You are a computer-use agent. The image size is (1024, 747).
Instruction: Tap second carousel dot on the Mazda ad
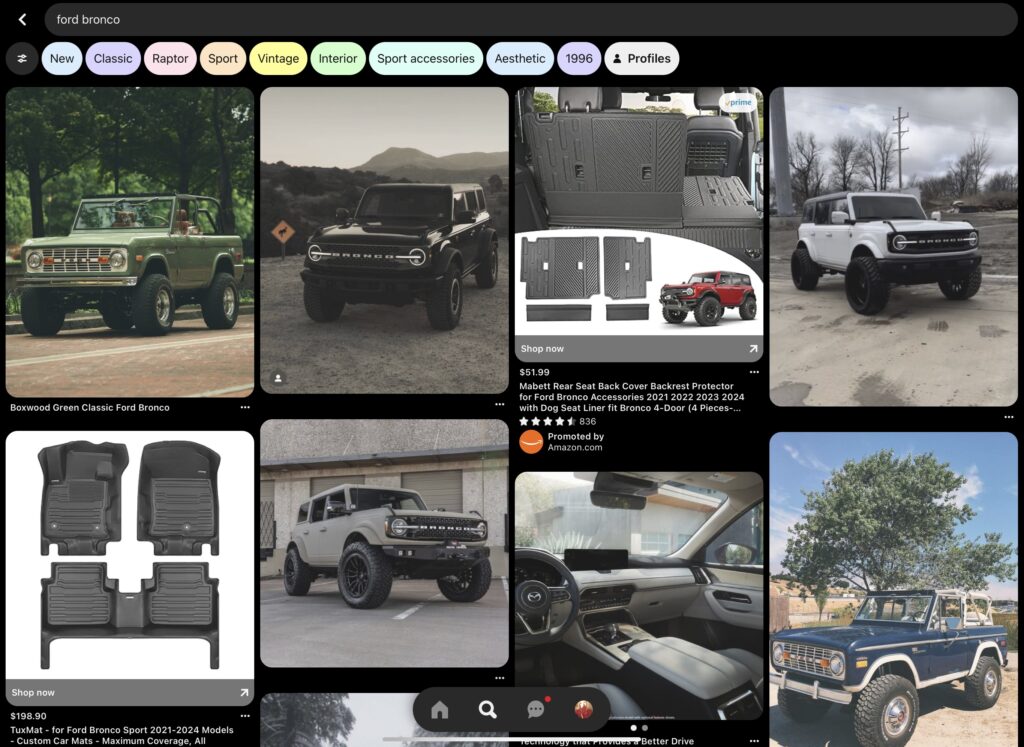(645, 727)
